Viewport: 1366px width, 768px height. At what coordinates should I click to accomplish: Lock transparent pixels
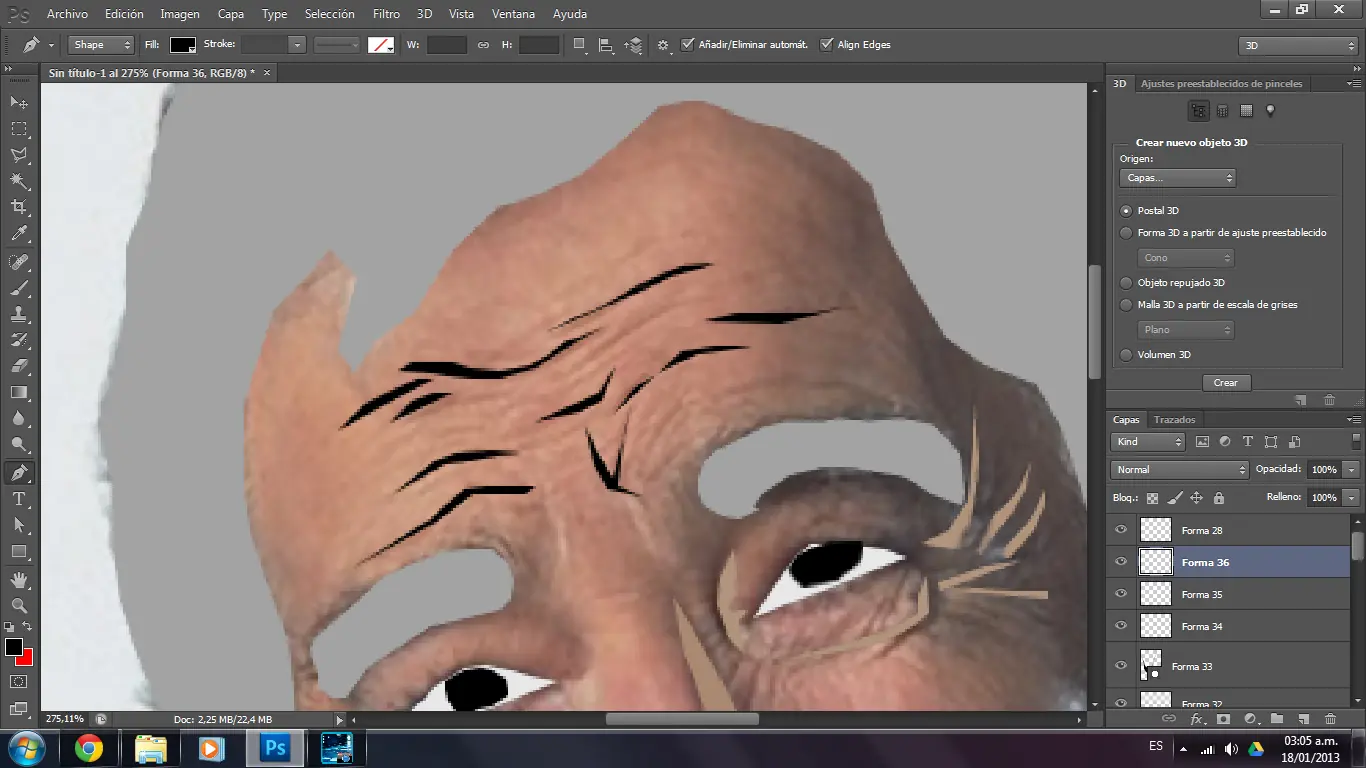[1152, 498]
